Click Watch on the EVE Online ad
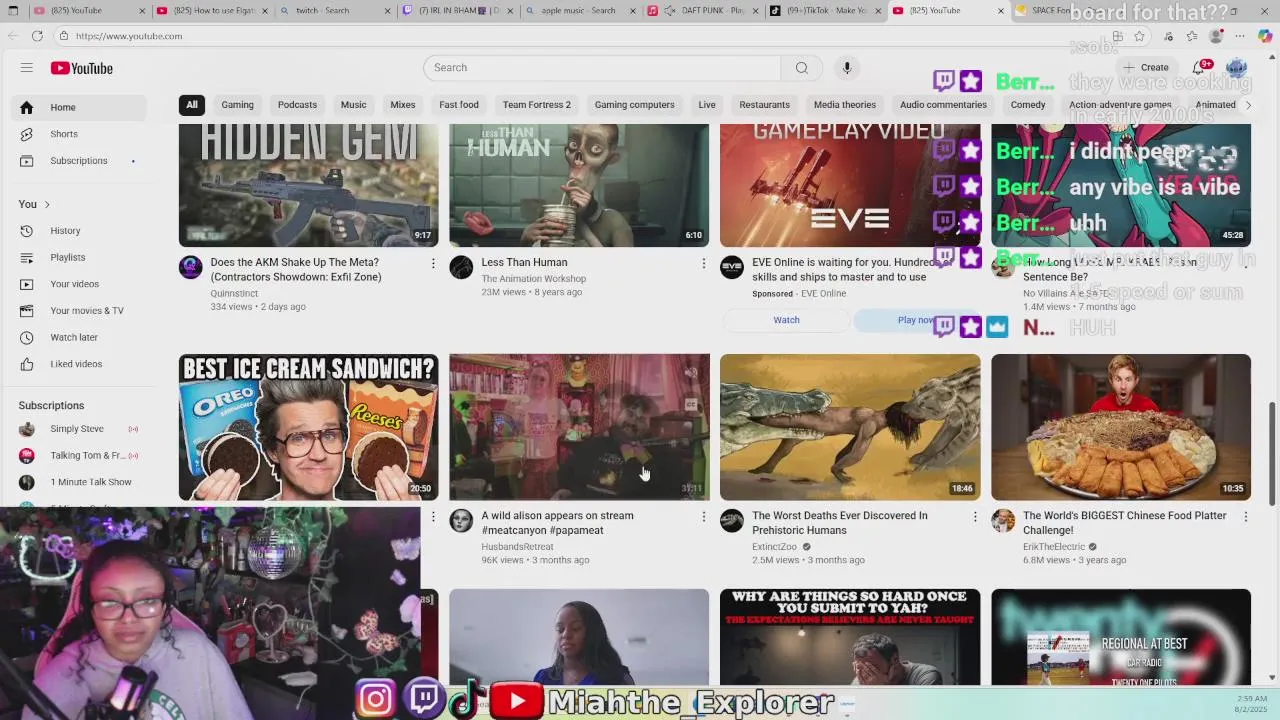Image resolution: width=1280 pixels, height=720 pixels. pos(786,320)
